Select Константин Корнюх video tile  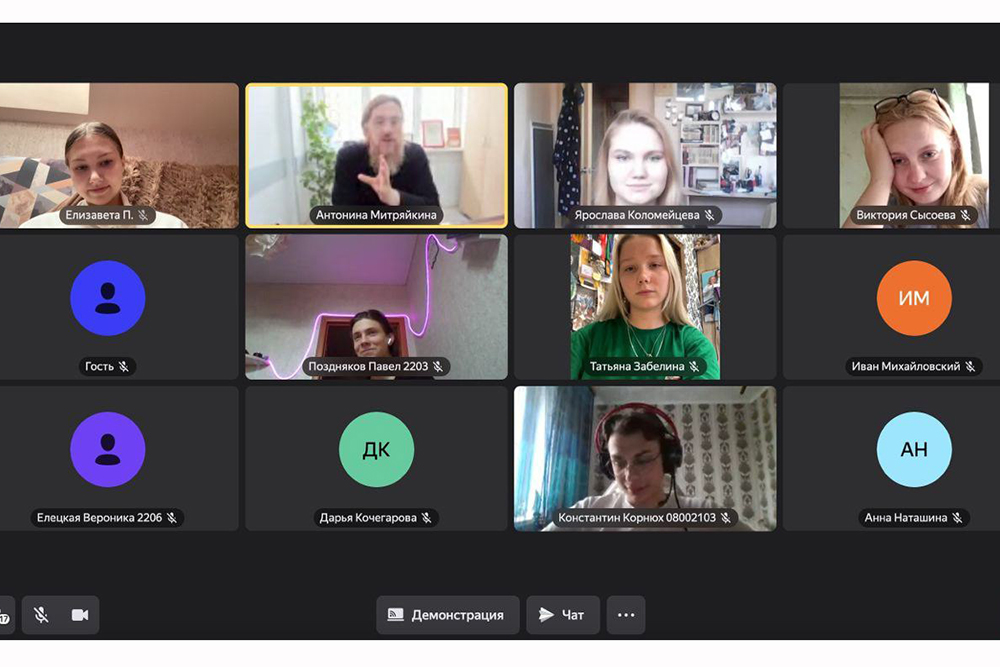point(645,458)
